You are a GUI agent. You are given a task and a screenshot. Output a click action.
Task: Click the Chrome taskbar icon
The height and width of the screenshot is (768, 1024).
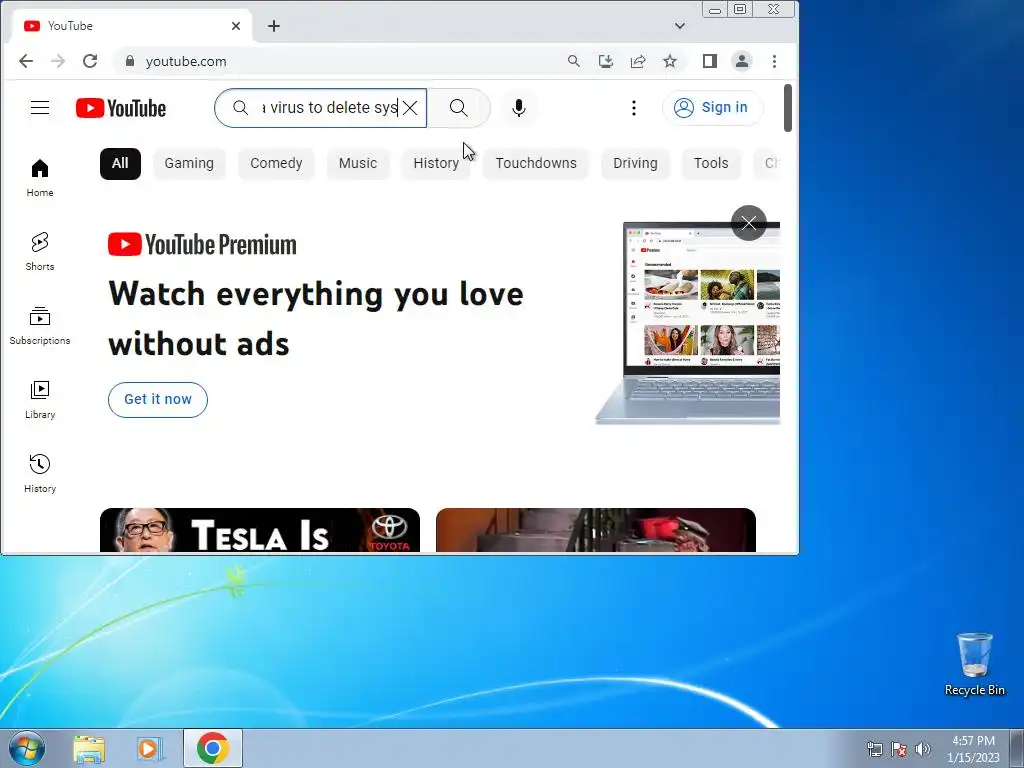point(213,748)
